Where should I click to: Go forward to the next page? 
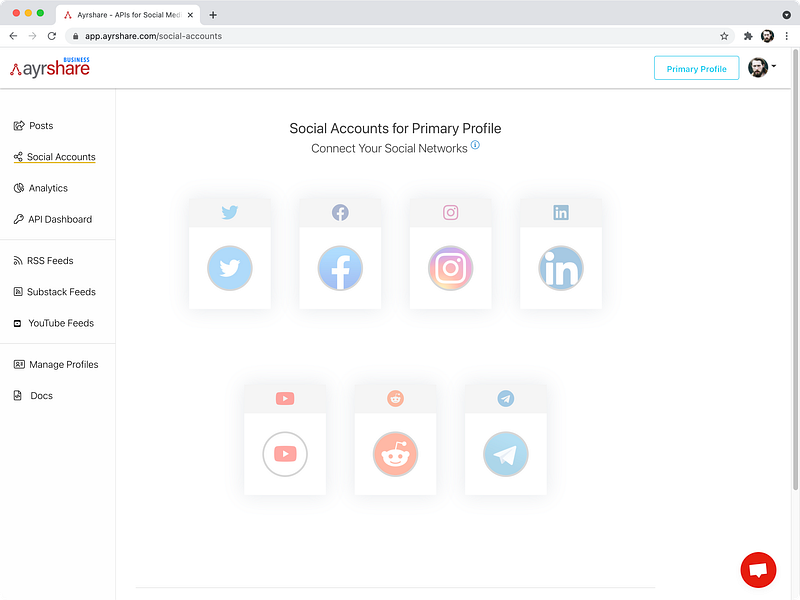coord(32,36)
